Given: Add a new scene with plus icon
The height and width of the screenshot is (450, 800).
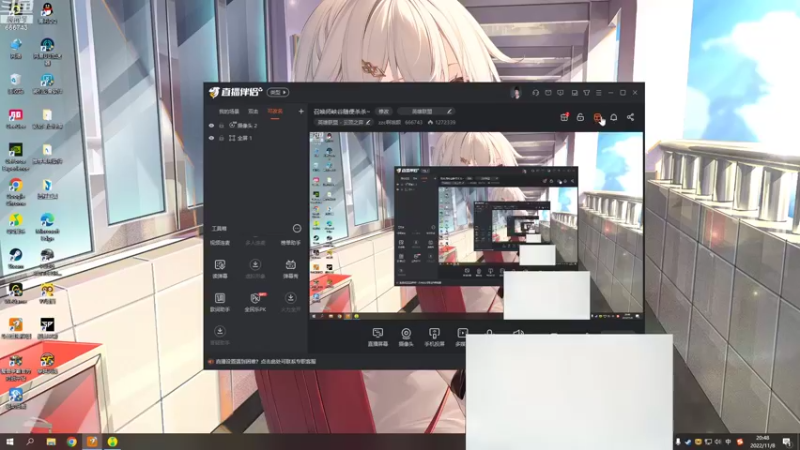Looking at the screenshot, I should pyautogui.click(x=301, y=111).
